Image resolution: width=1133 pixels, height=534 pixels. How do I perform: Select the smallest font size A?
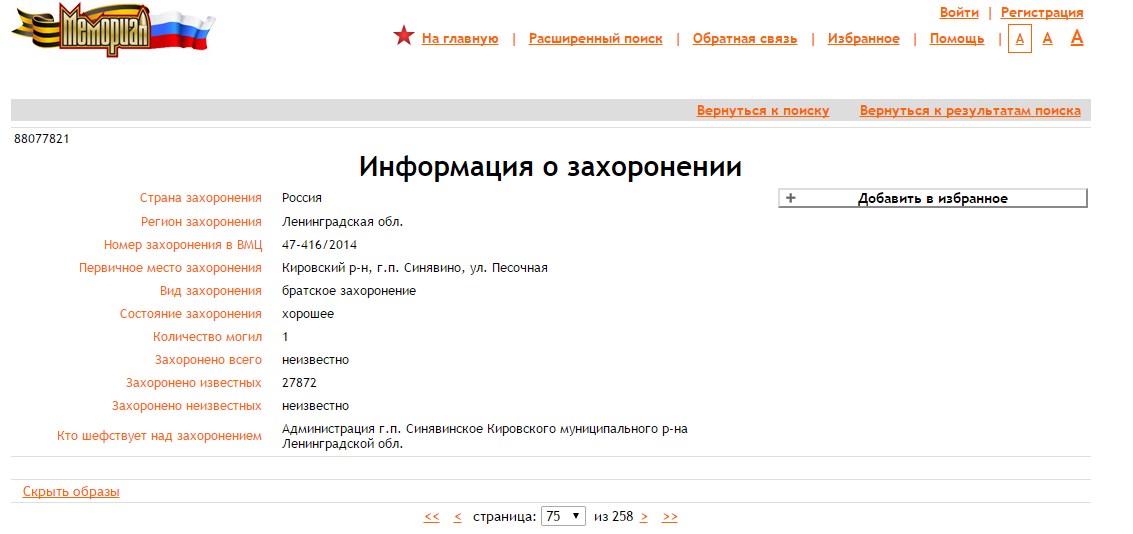pos(1020,39)
